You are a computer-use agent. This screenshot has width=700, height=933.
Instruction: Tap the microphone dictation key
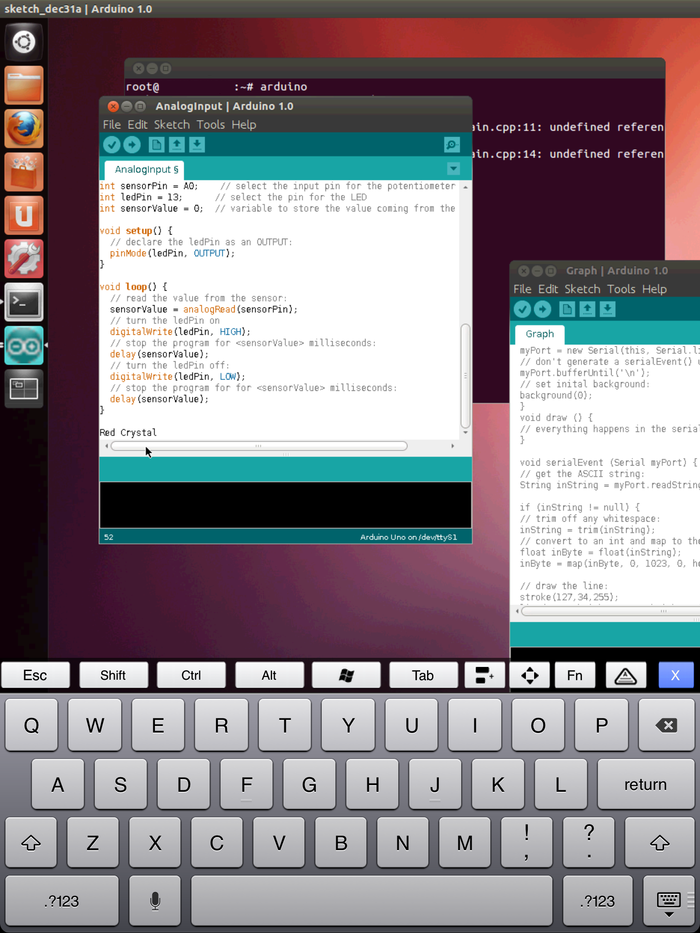(155, 901)
